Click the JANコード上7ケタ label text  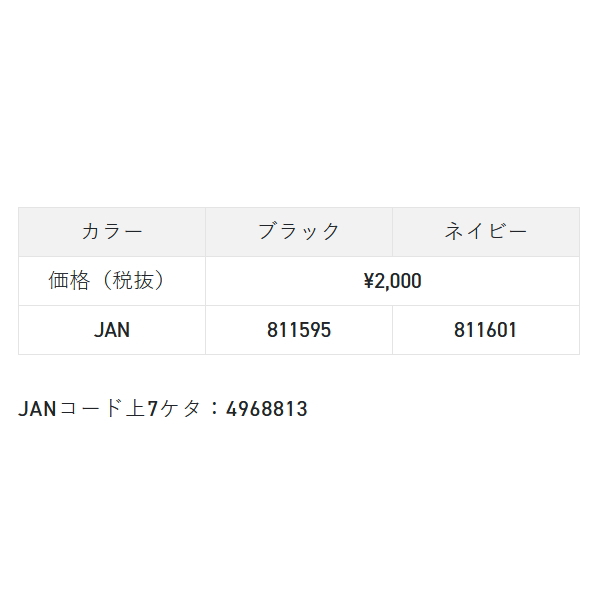click(x=110, y=409)
